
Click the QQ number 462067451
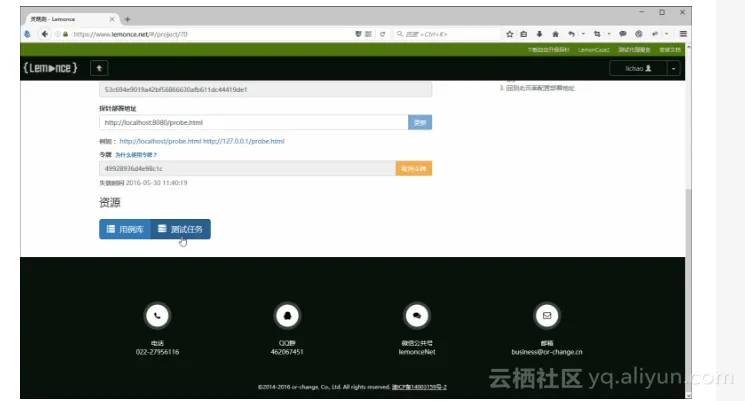[287, 352]
